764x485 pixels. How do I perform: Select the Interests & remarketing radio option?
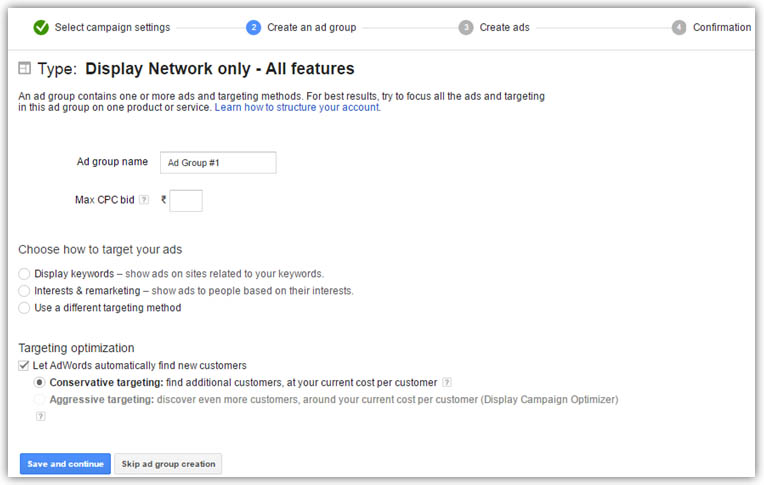(24, 291)
